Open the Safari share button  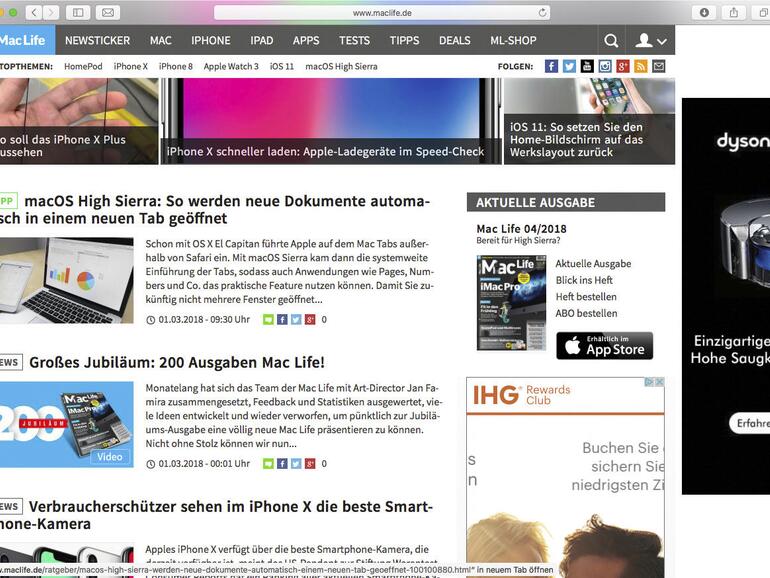coord(734,12)
